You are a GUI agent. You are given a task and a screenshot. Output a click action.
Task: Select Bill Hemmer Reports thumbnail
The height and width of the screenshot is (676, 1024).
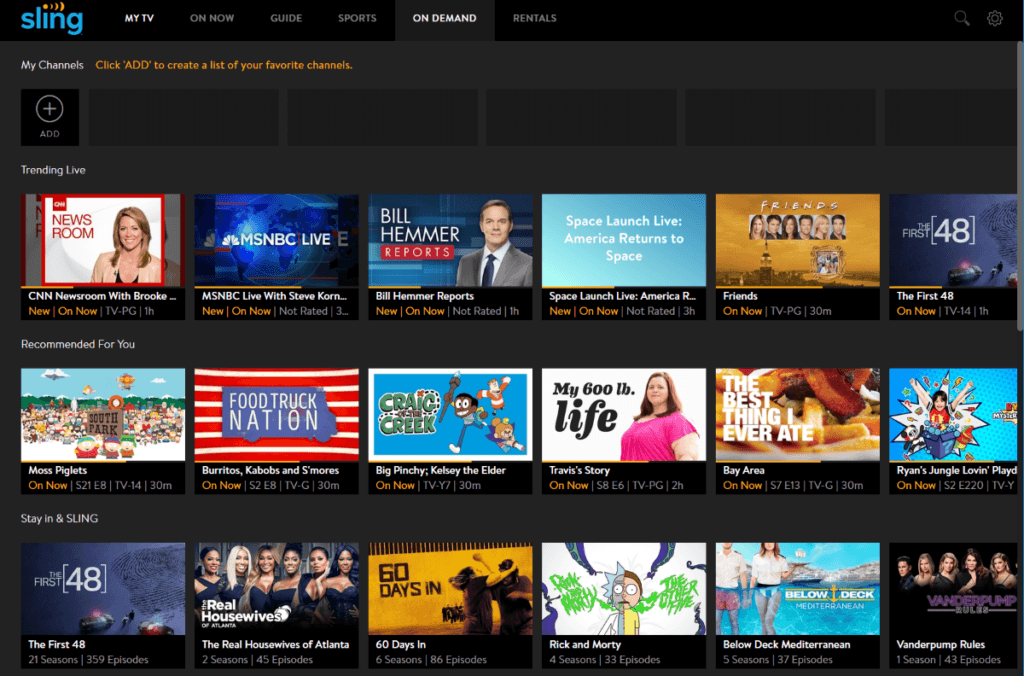pos(450,240)
